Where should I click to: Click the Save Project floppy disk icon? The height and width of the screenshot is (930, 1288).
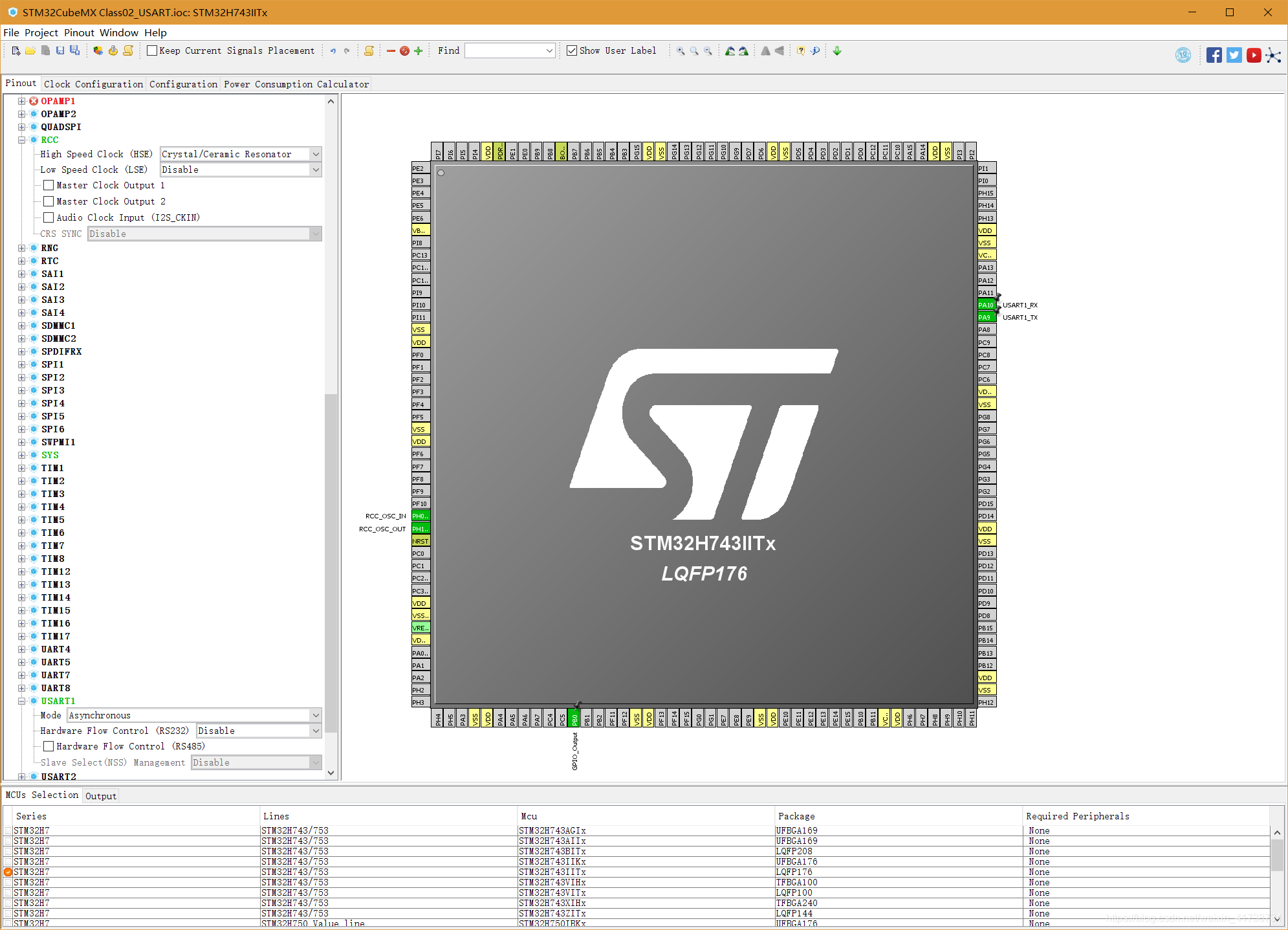(x=60, y=50)
